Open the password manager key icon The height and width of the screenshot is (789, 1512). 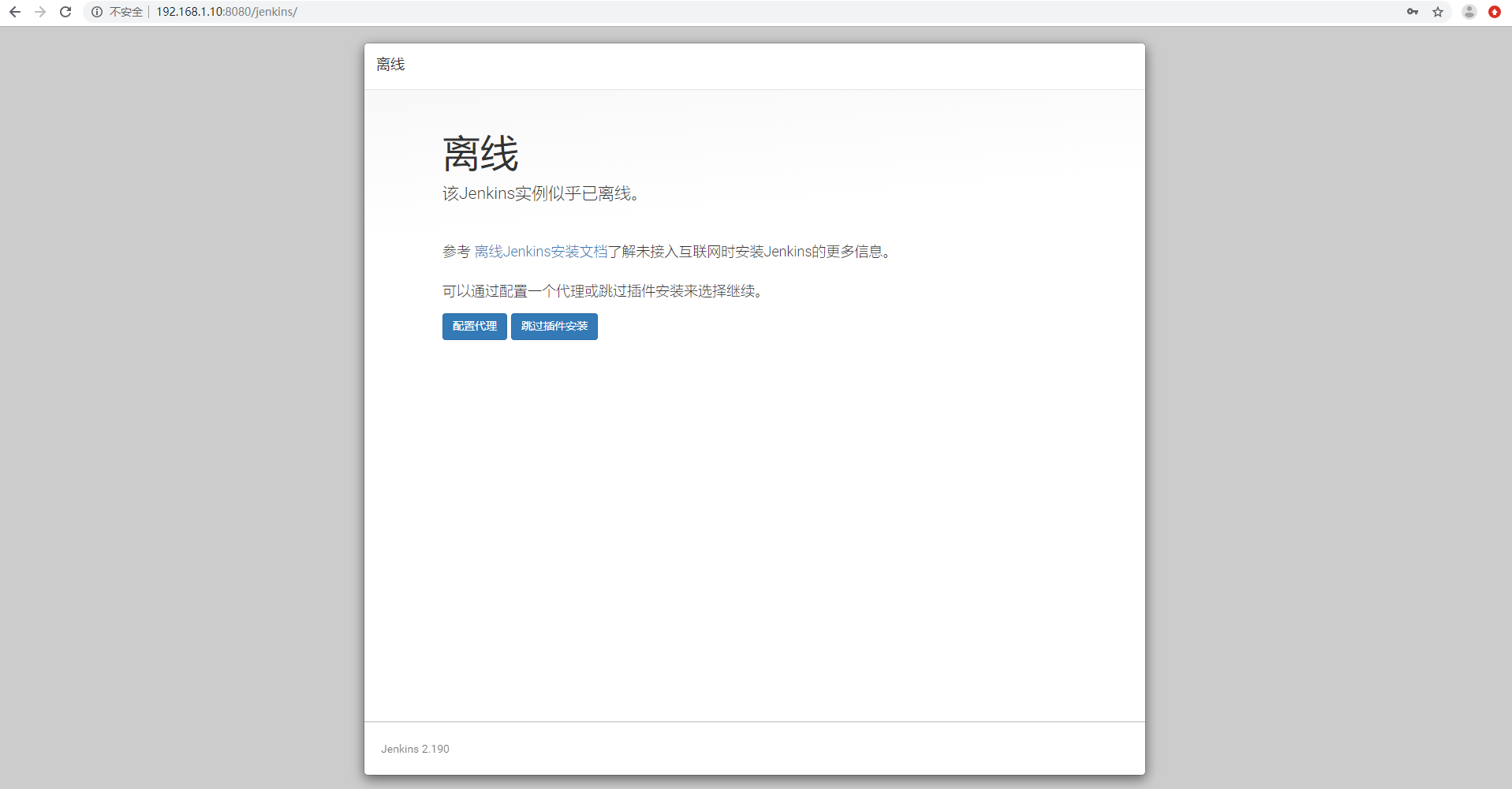1412,12
